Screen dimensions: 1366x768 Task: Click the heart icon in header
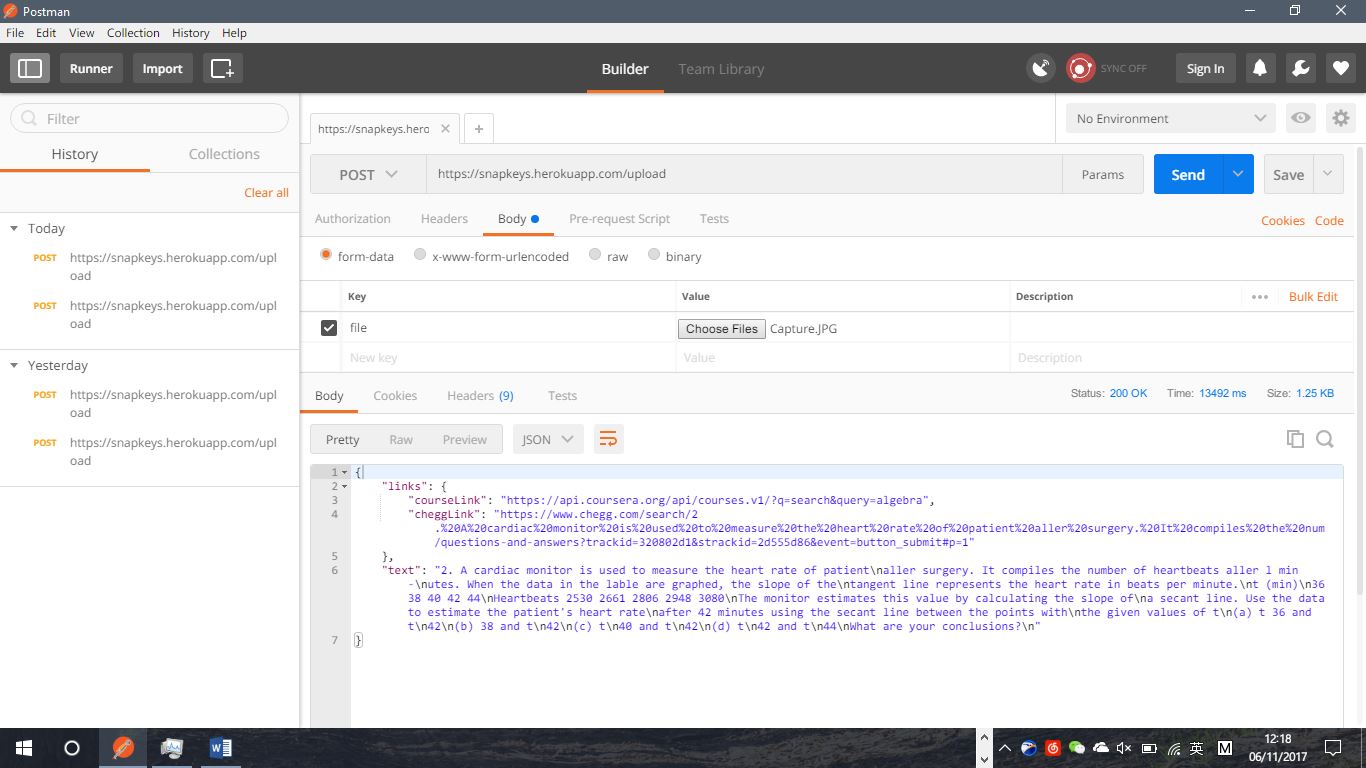point(1340,68)
